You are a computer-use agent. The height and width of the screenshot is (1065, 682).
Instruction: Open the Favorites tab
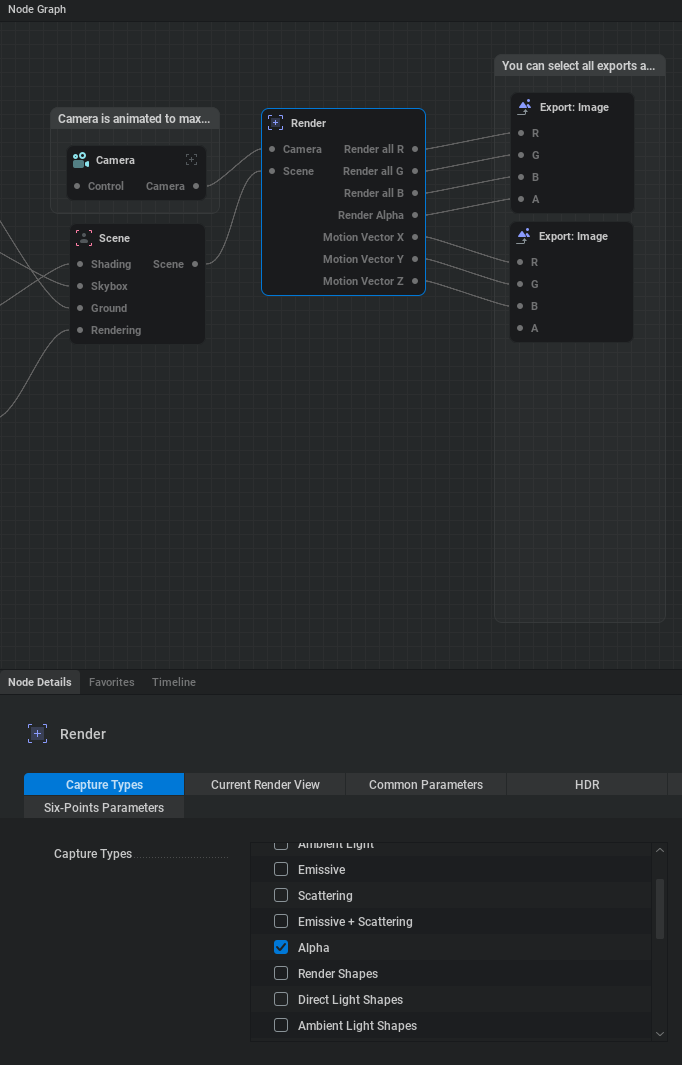point(111,682)
